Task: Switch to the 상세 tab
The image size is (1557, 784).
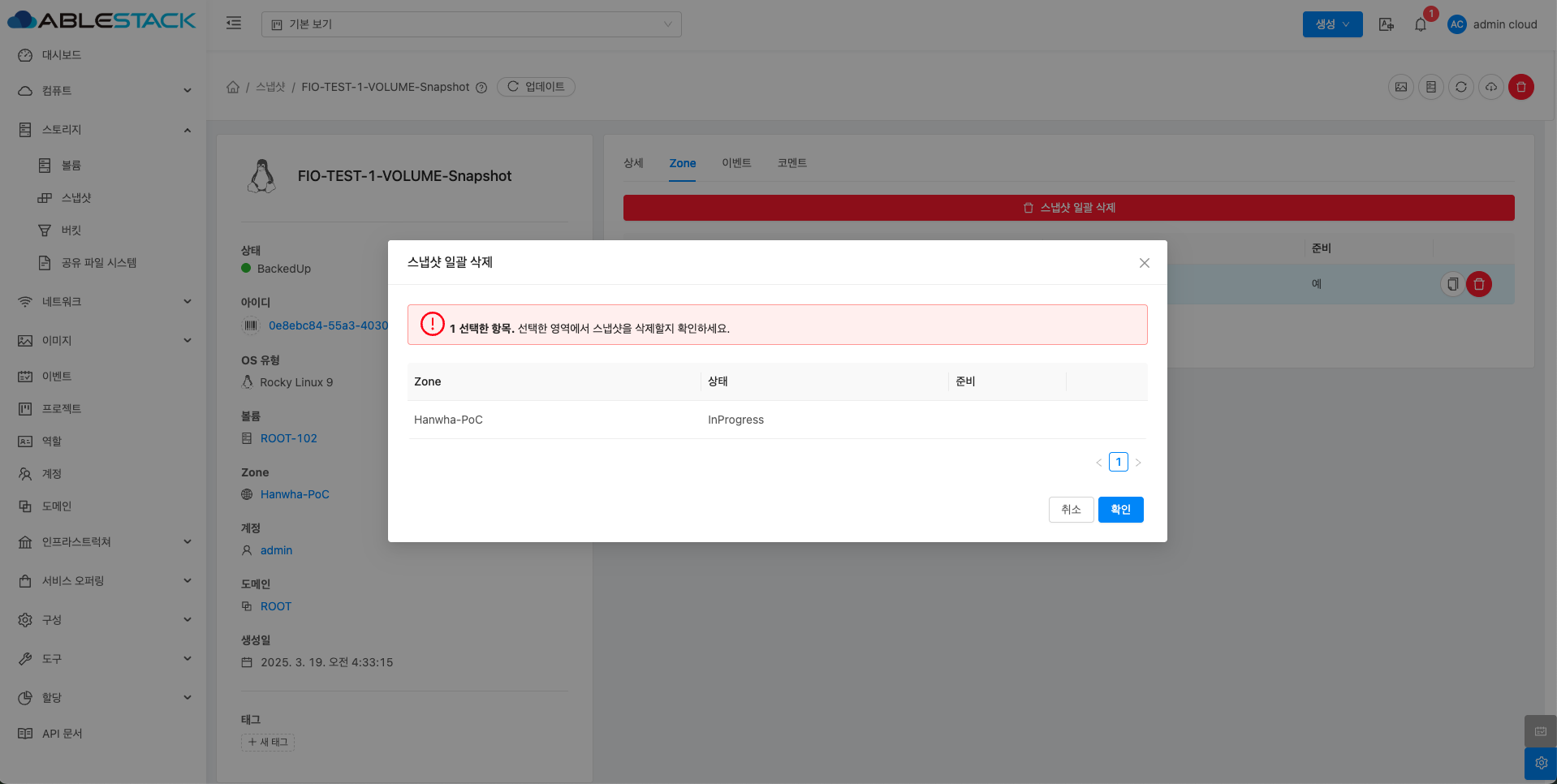Action: click(633, 163)
